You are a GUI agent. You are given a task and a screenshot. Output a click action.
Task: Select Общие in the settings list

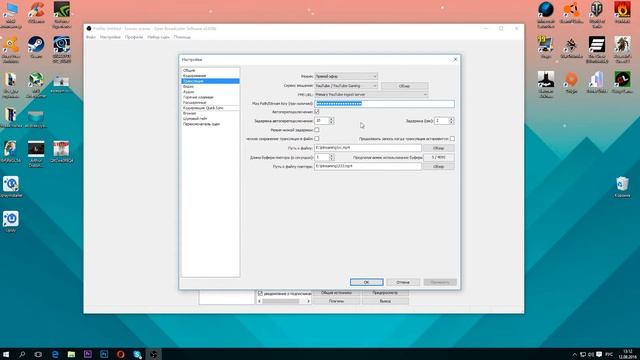tap(210, 70)
